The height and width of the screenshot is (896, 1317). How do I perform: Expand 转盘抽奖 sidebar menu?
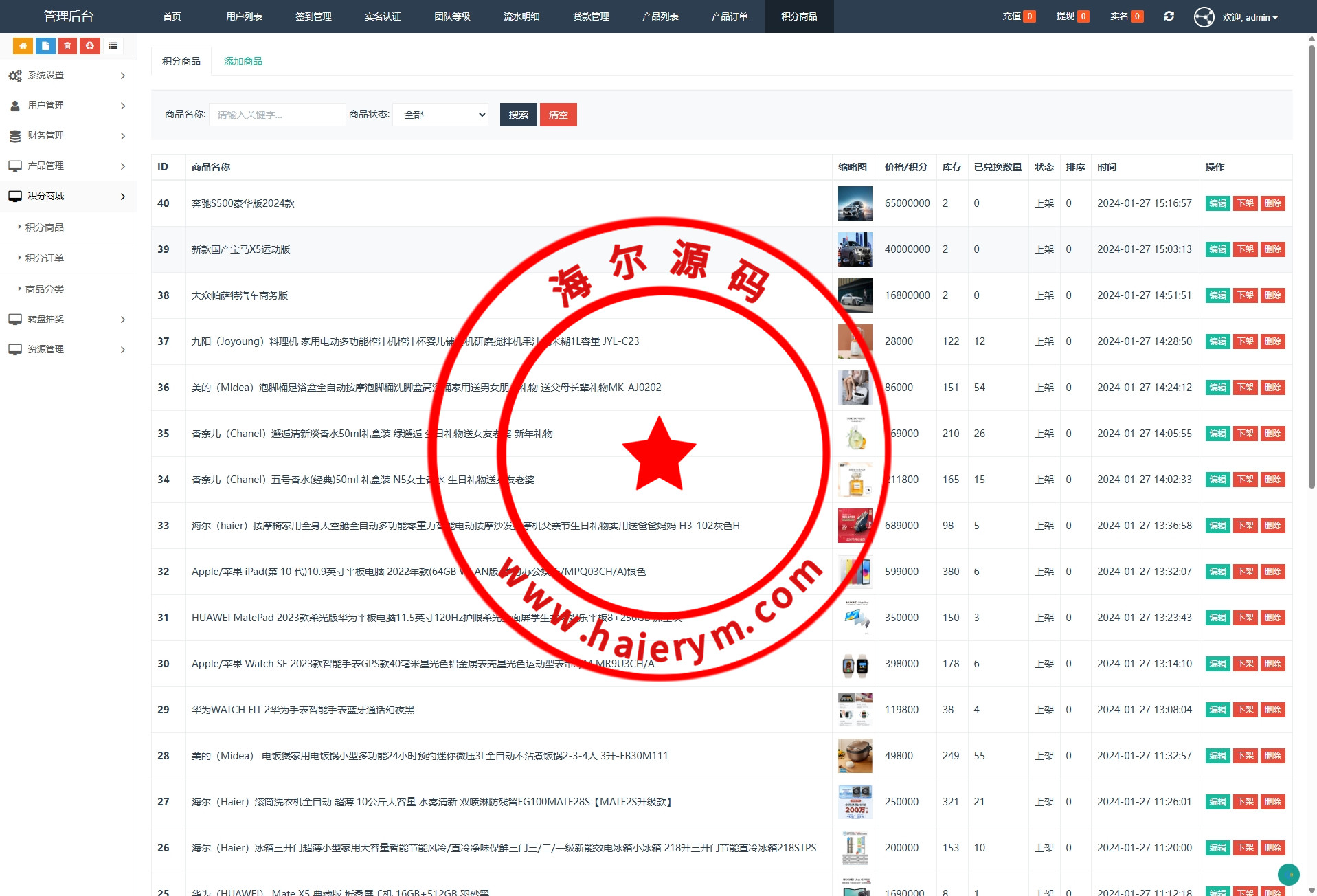[x=67, y=319]
